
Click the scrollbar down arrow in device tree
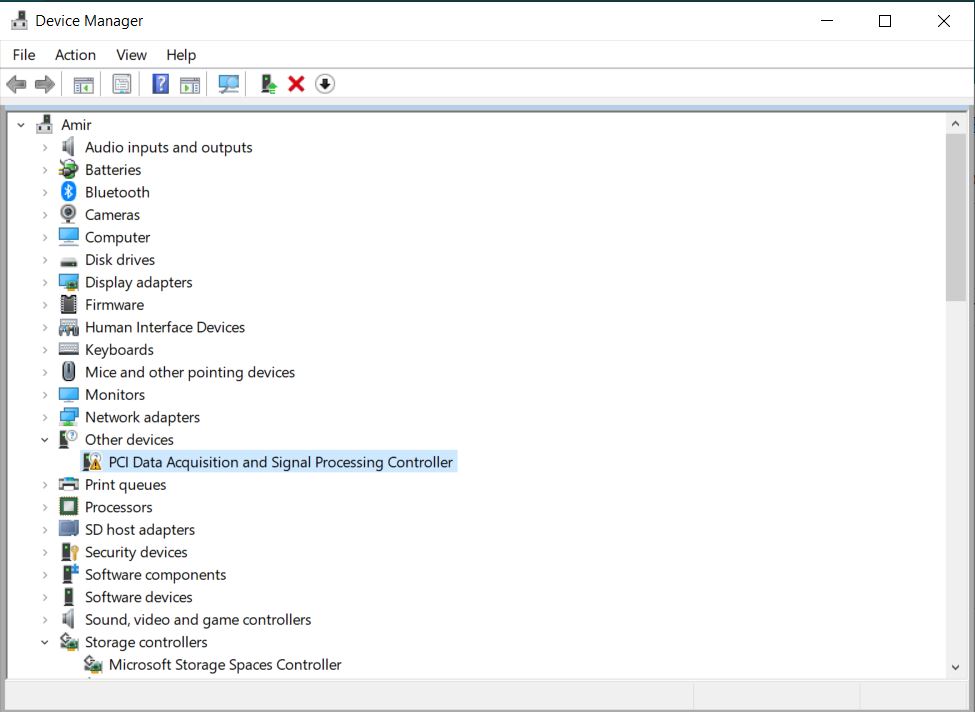(957, 667)
